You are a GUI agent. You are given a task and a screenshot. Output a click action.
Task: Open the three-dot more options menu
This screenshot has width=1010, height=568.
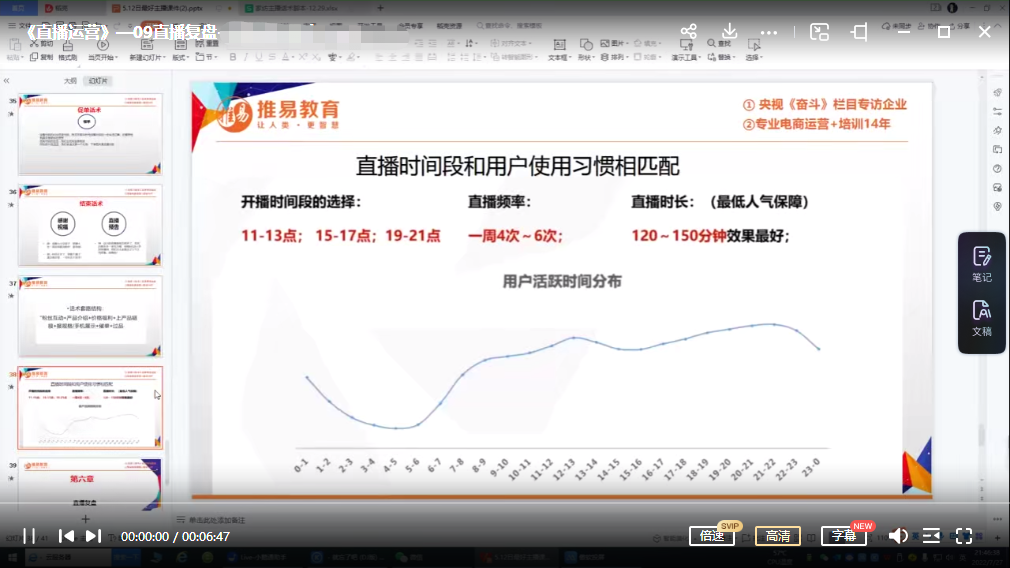tap(768, 32)
